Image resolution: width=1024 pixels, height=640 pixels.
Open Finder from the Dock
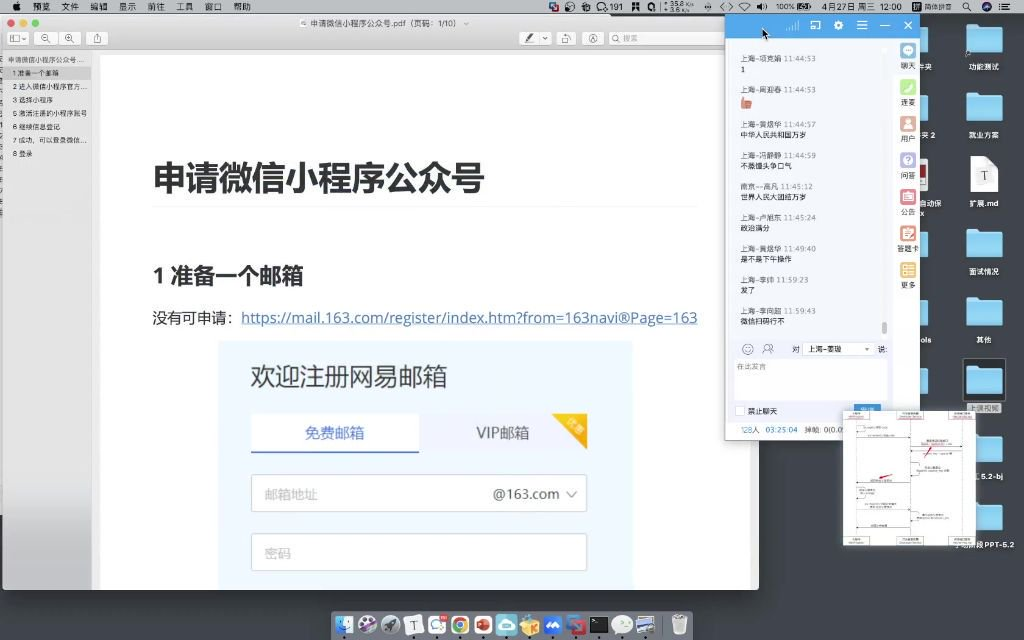[344, 625]
